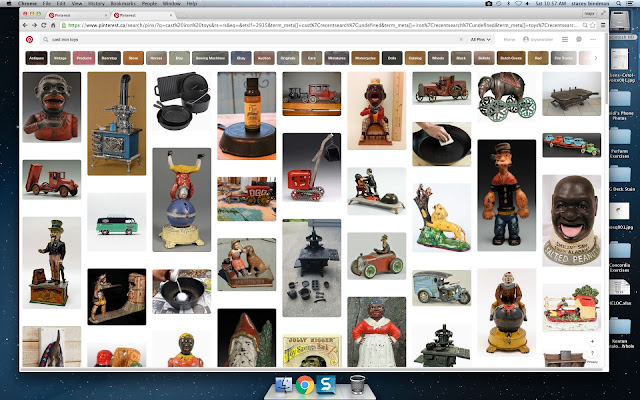Screen dimensions: 640x400
Task: Select the Doorstop filter chip
Action: 109,58
